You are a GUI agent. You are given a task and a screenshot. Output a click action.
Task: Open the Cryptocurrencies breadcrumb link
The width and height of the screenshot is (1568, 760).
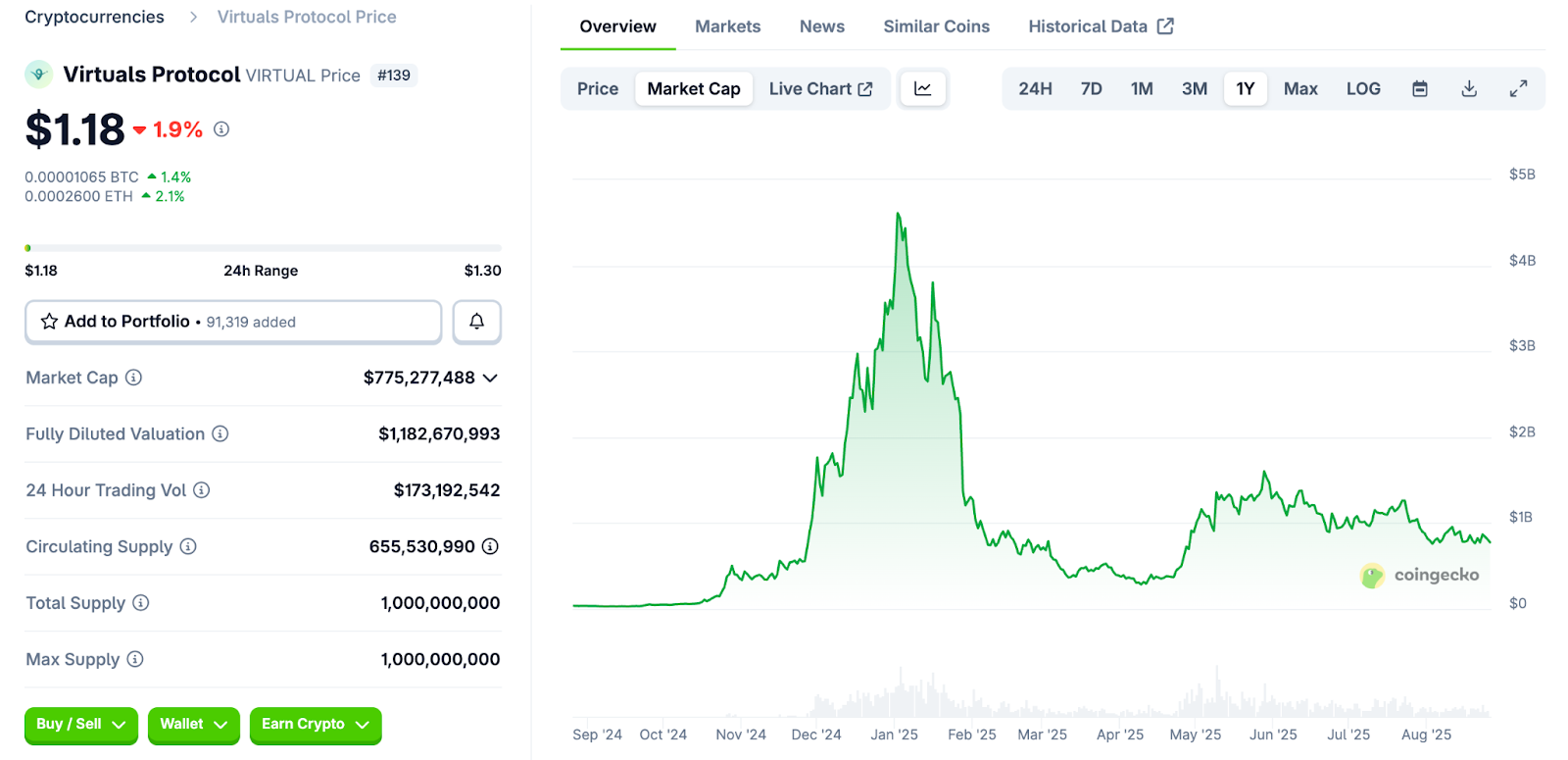pos(94,17)
